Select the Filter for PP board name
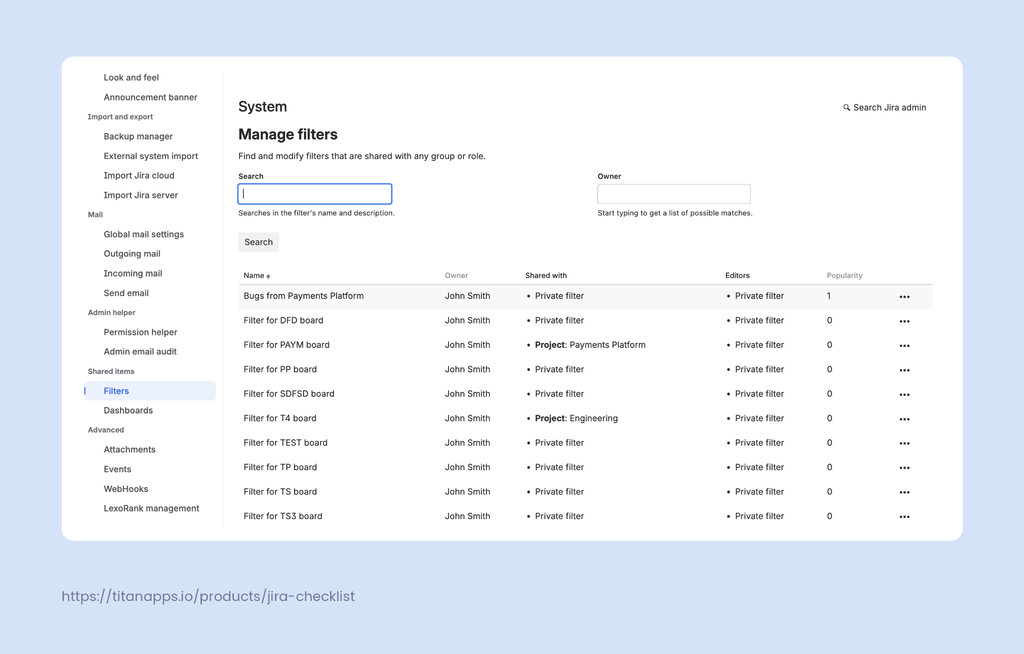 [x=280, y=370]
